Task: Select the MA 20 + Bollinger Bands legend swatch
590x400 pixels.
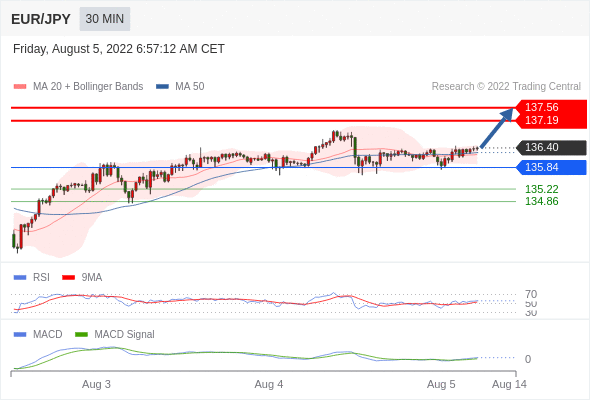Action: click(20, 87)
